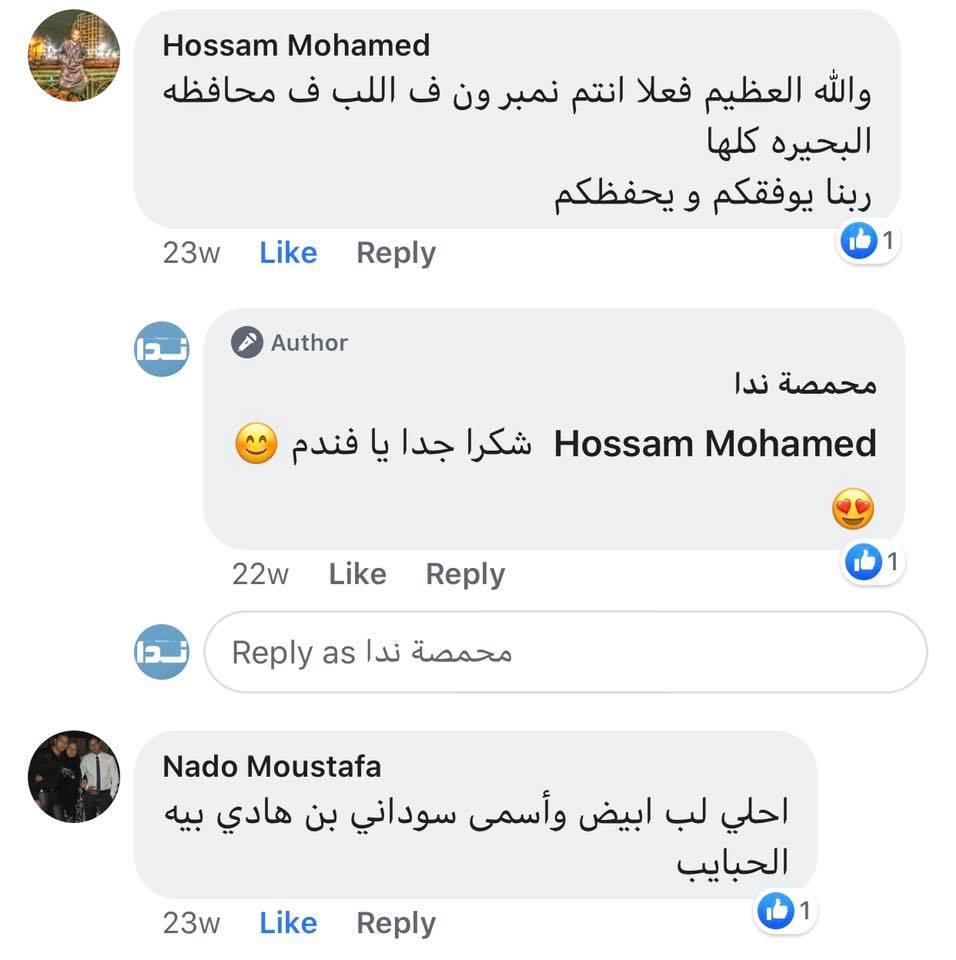Open page avatar next to reply field
The width and height of the screenshot is (956, 960).
click(162, 651)
